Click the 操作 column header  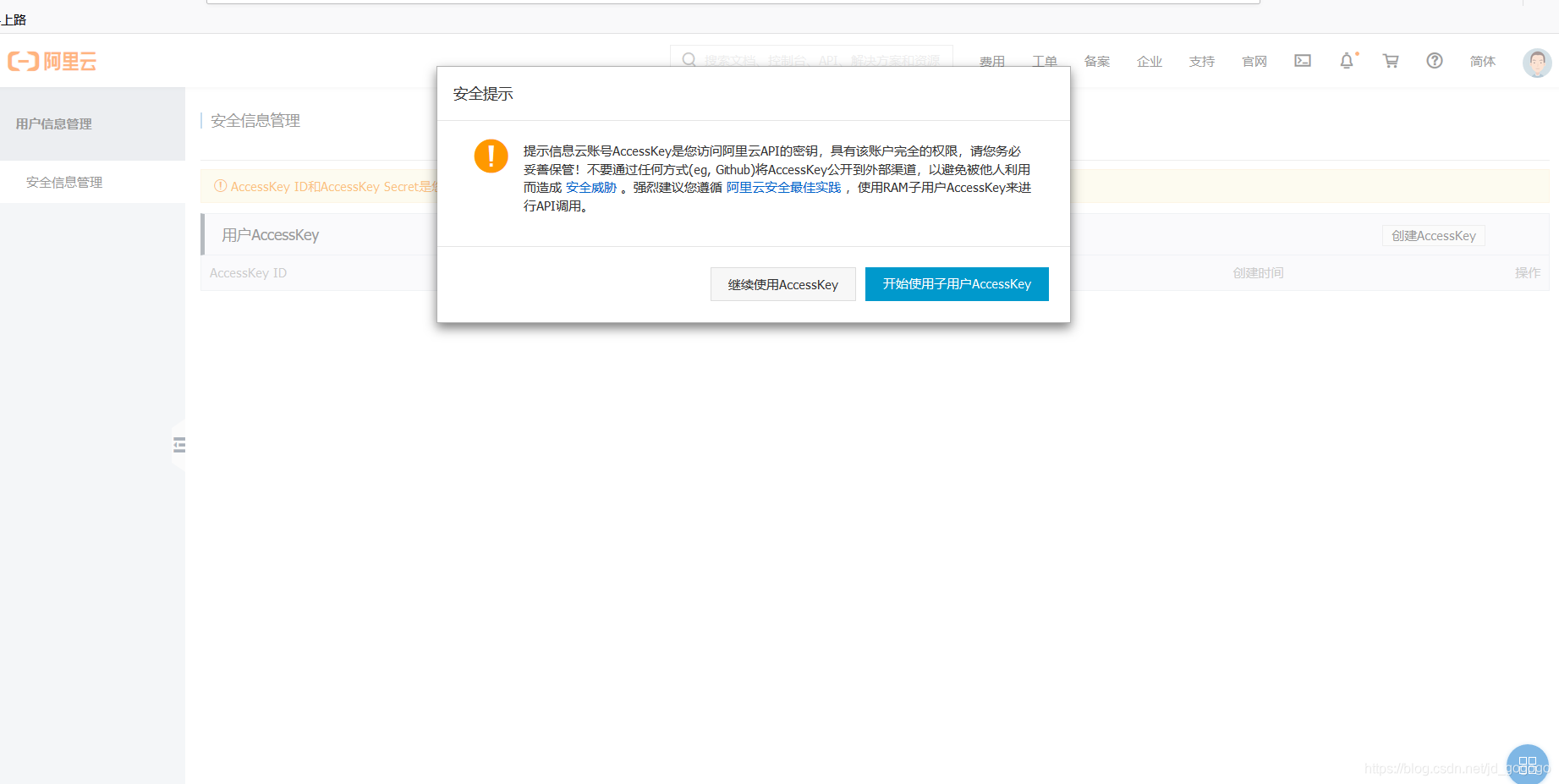1528,273
